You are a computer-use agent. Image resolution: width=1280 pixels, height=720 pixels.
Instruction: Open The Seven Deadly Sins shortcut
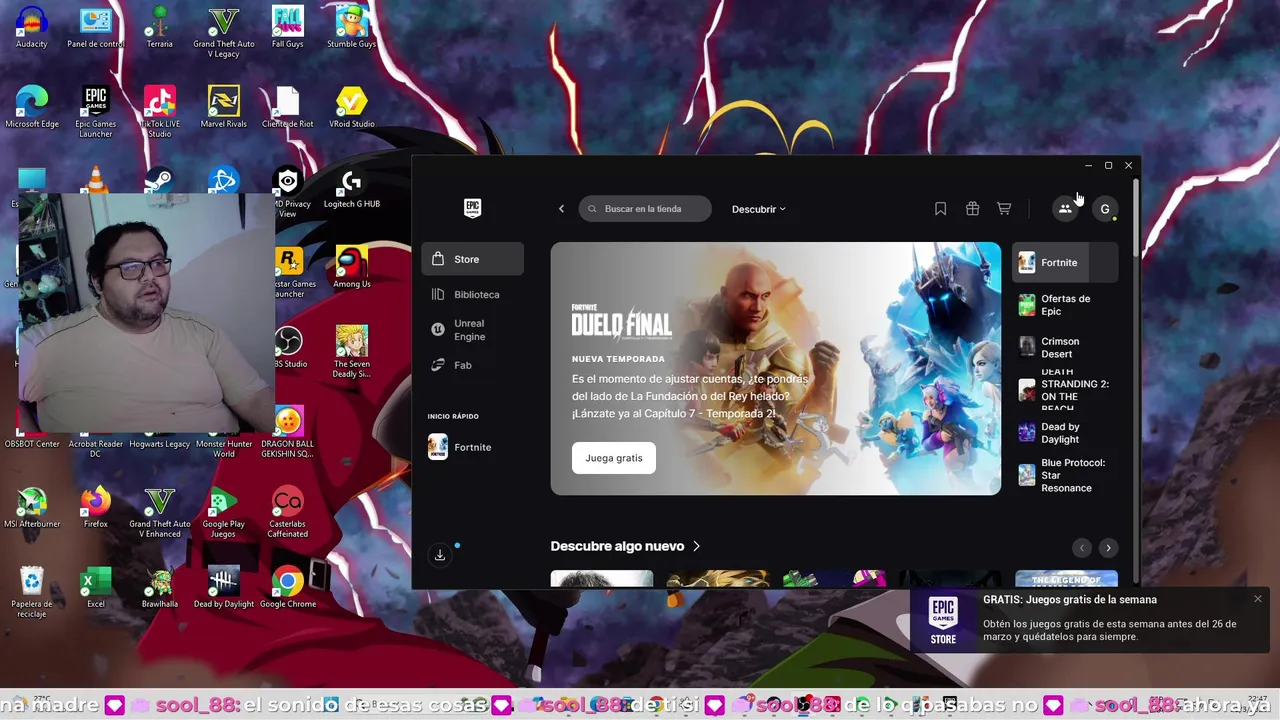pyautogui.click(x=351, y=352)
